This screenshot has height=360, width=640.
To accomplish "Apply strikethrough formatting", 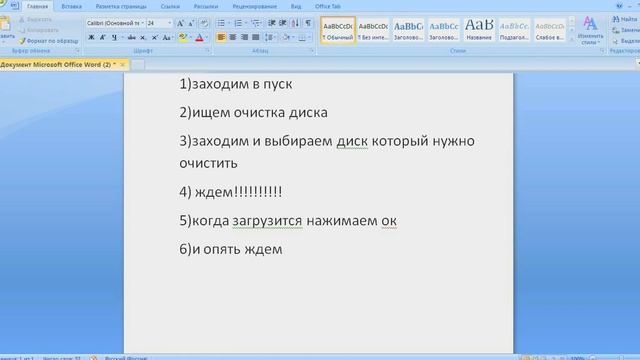I will [131, 38].
